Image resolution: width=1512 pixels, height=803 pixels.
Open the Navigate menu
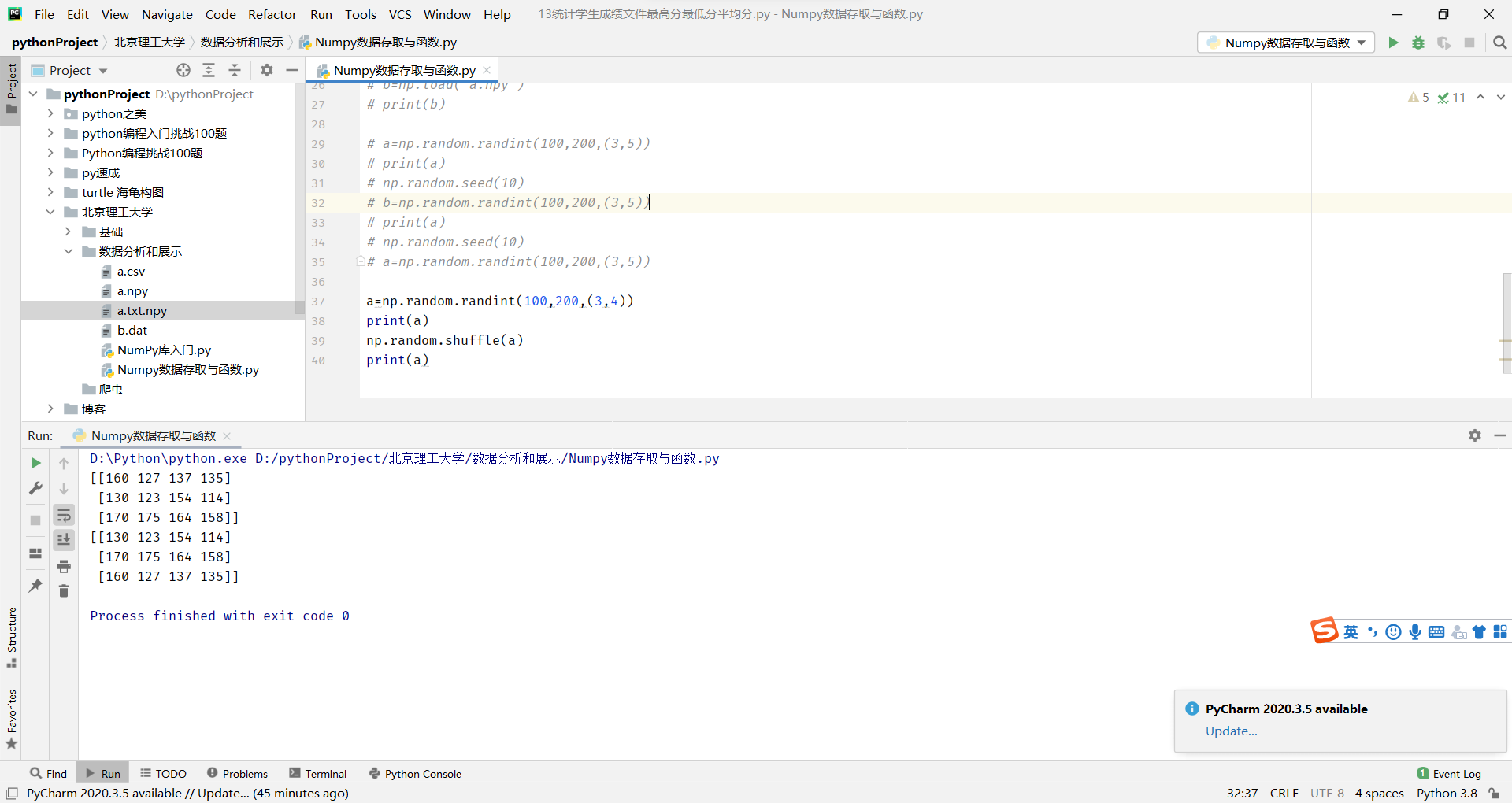[167, 14]
